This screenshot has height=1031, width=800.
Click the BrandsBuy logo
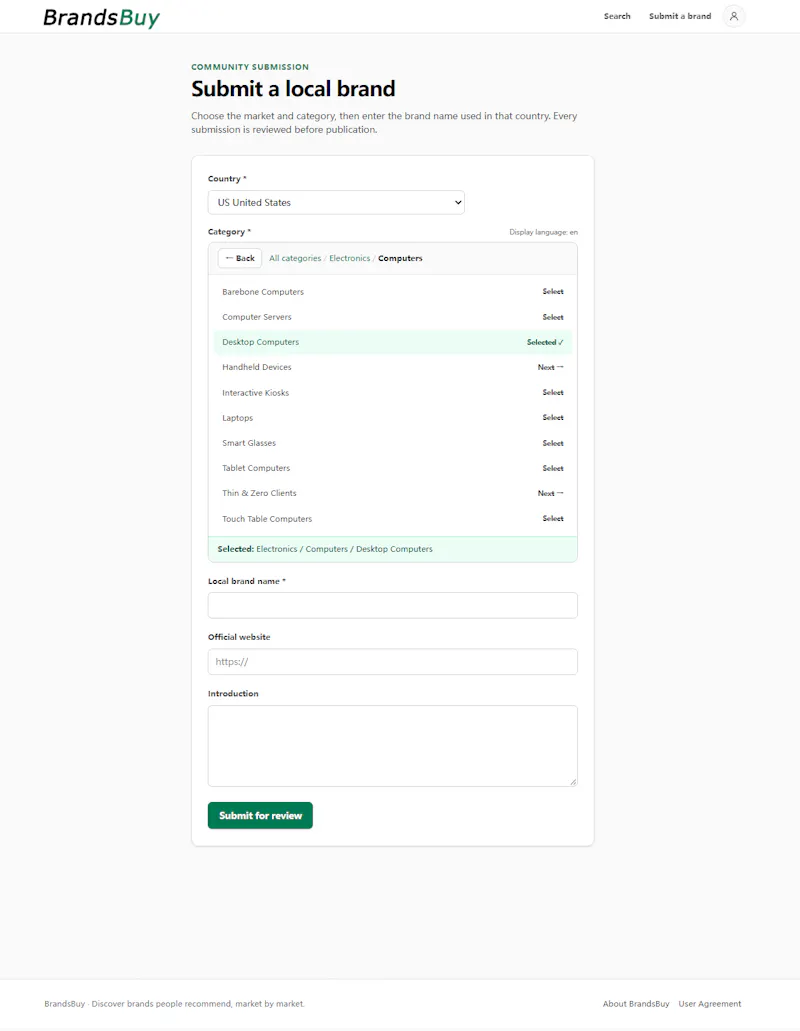(101, 17)
